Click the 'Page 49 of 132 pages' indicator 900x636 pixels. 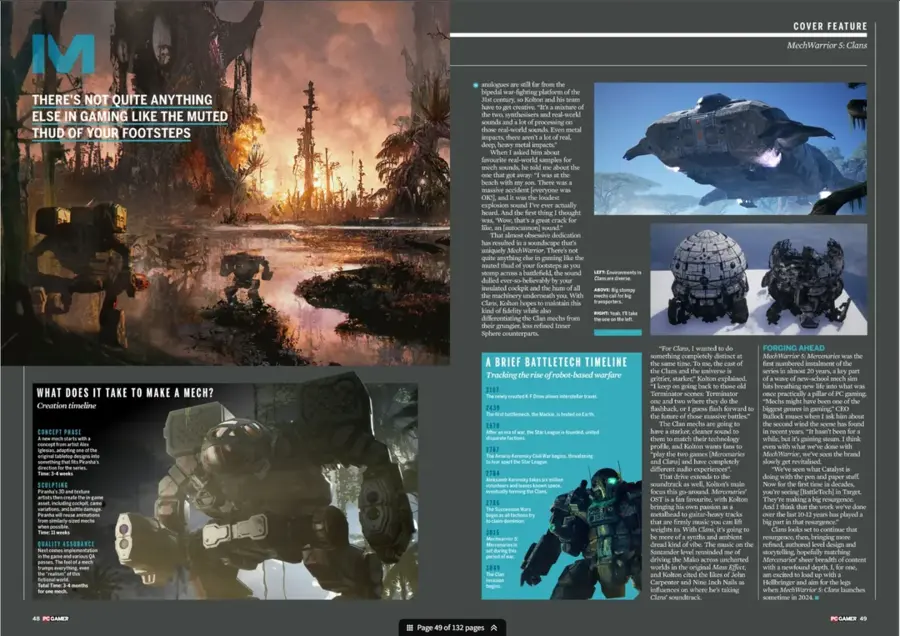pos(451,627)
